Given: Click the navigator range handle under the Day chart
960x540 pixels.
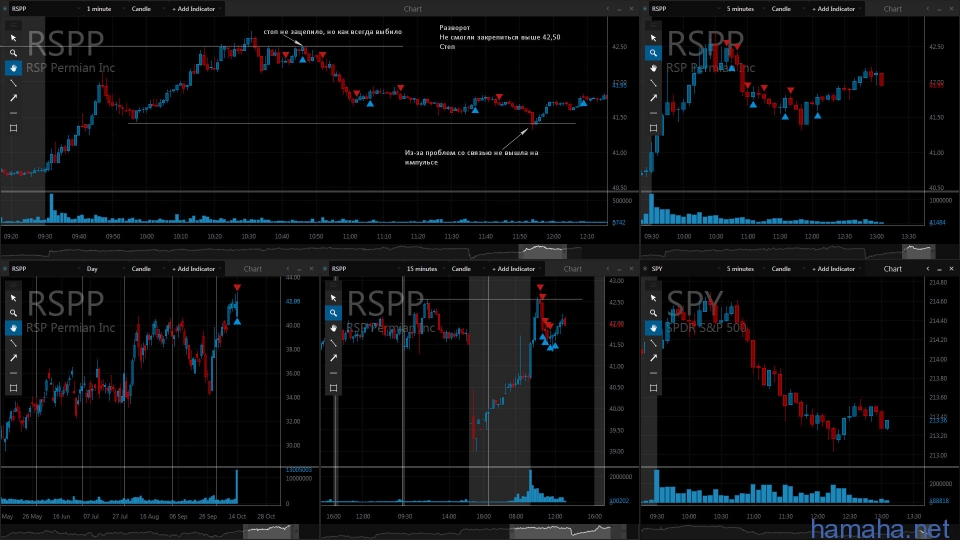Looking at the screenshot, I should point(268,530).
